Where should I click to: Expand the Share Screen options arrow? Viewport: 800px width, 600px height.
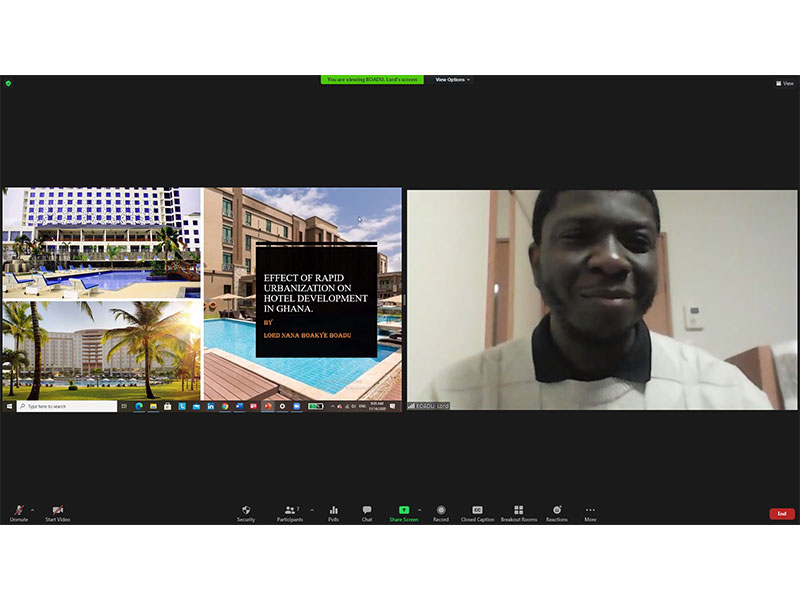419,509
